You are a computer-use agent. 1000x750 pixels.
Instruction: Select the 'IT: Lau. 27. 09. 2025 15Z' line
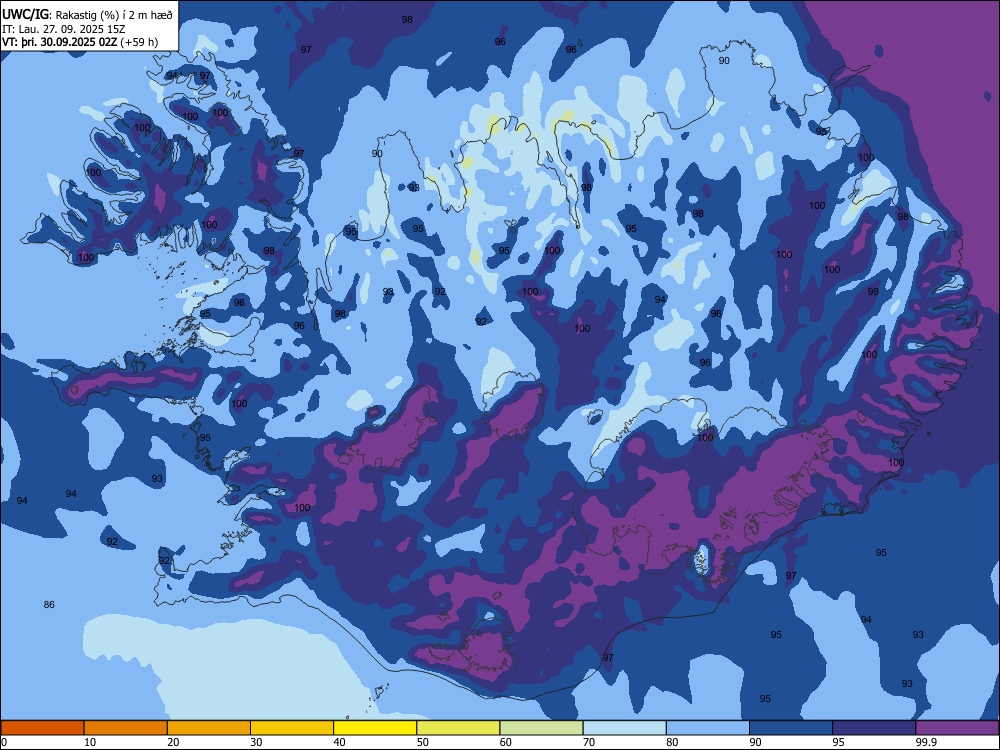(x=63, y=29)
